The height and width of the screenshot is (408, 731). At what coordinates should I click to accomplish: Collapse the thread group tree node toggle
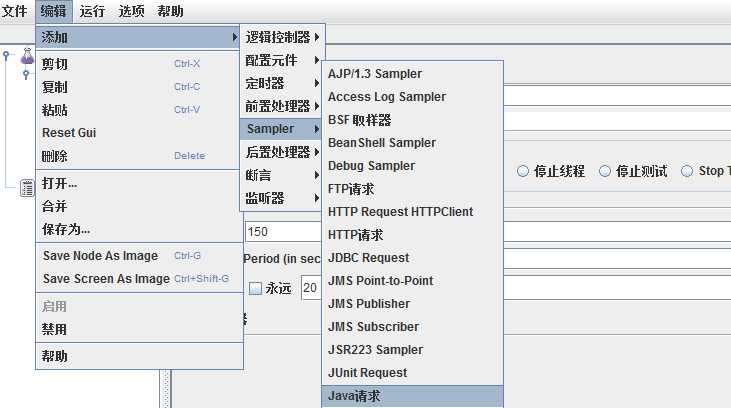tap(26, 74)
